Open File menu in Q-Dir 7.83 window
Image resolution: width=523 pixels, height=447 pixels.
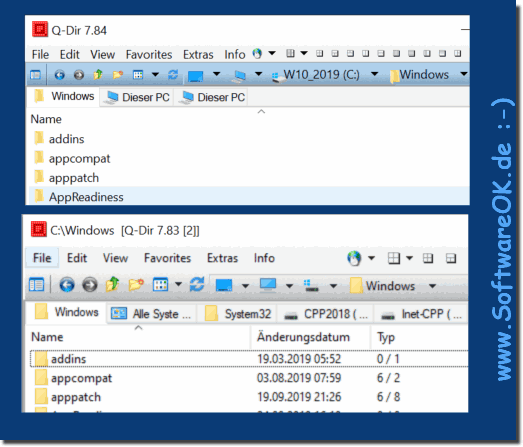(x=42, y=258)
